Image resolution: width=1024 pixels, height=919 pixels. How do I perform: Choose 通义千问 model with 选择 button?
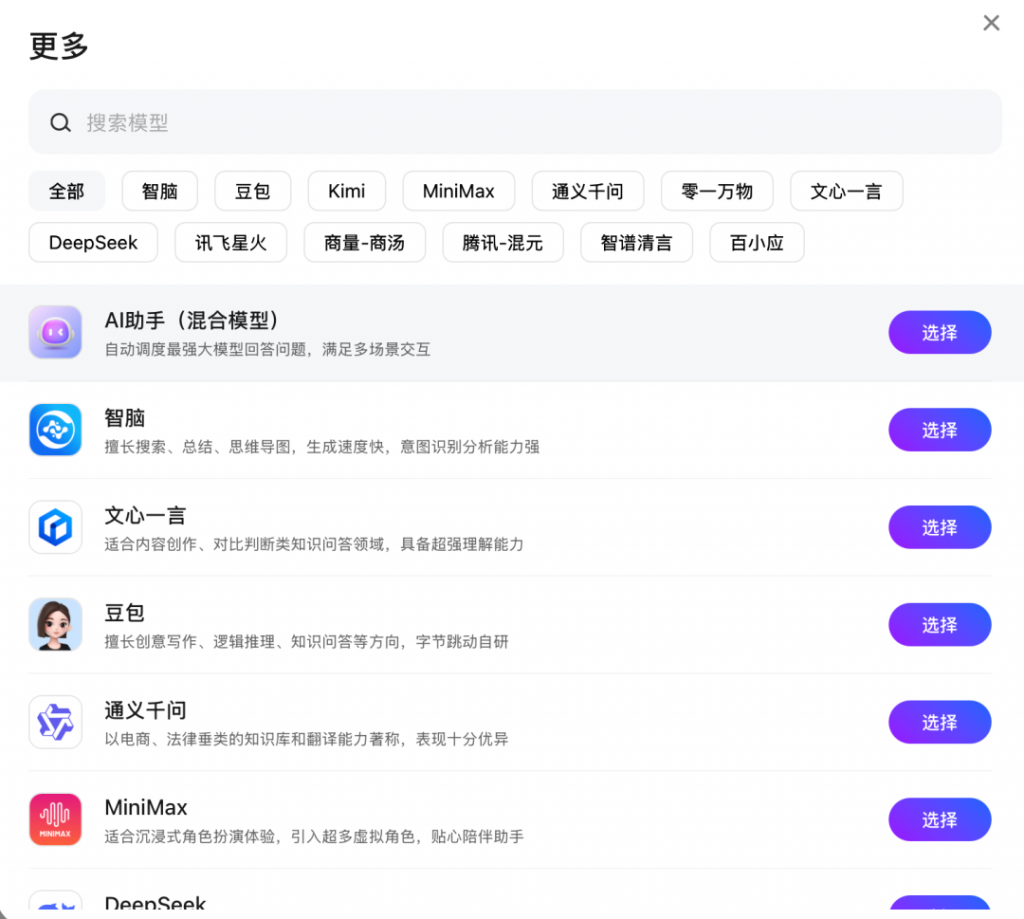(940, 722)
